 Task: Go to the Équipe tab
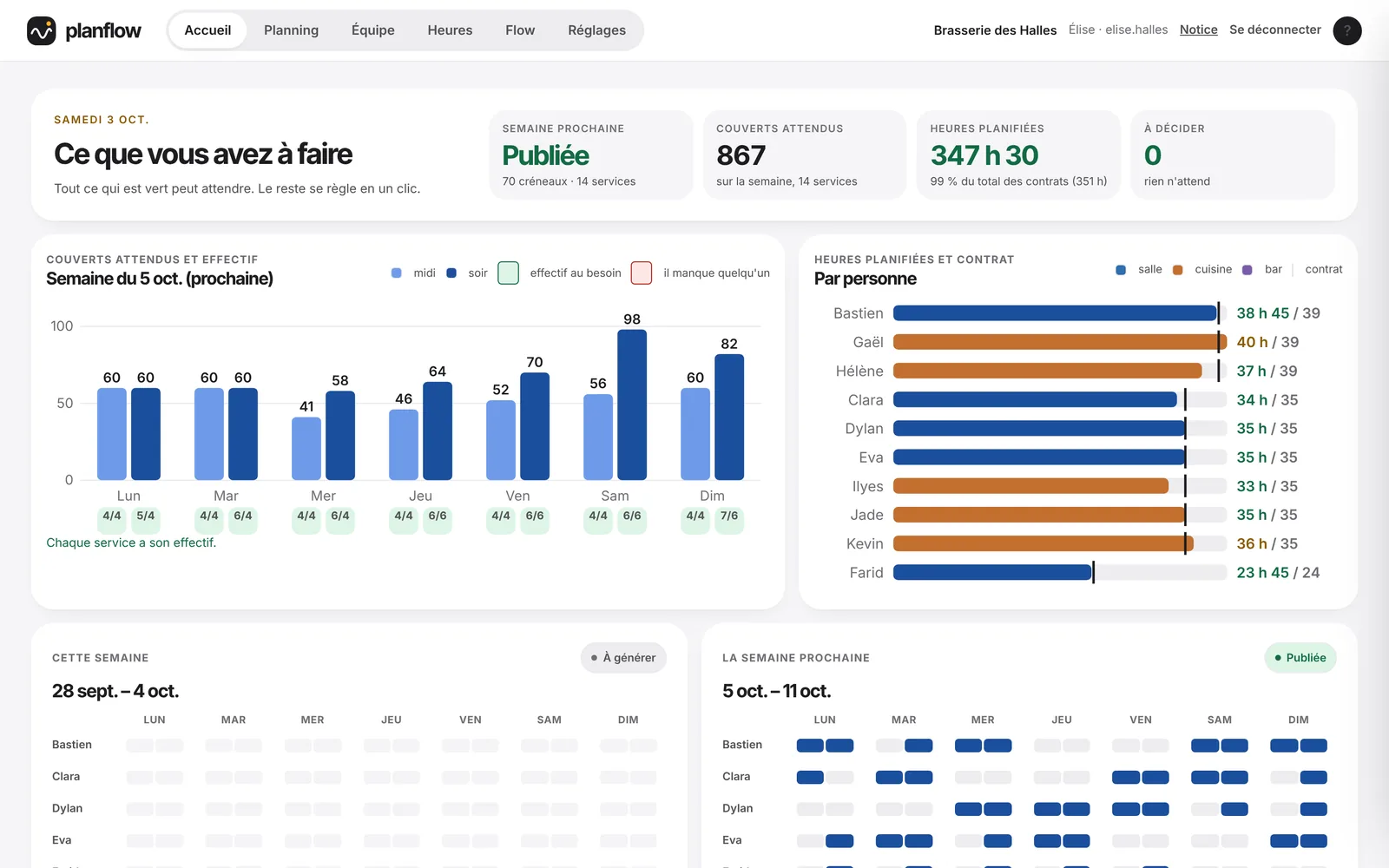tap(372, 30)
